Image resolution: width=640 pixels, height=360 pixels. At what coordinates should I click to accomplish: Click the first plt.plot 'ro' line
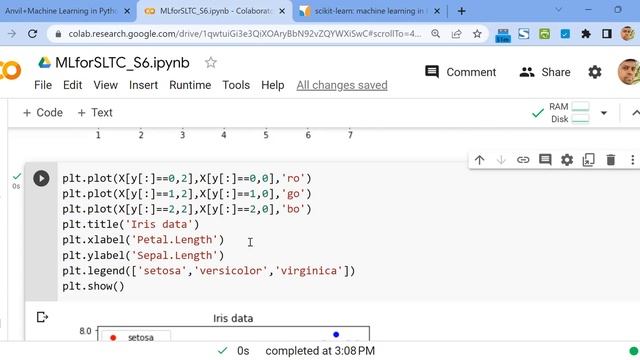click(187, 178)
